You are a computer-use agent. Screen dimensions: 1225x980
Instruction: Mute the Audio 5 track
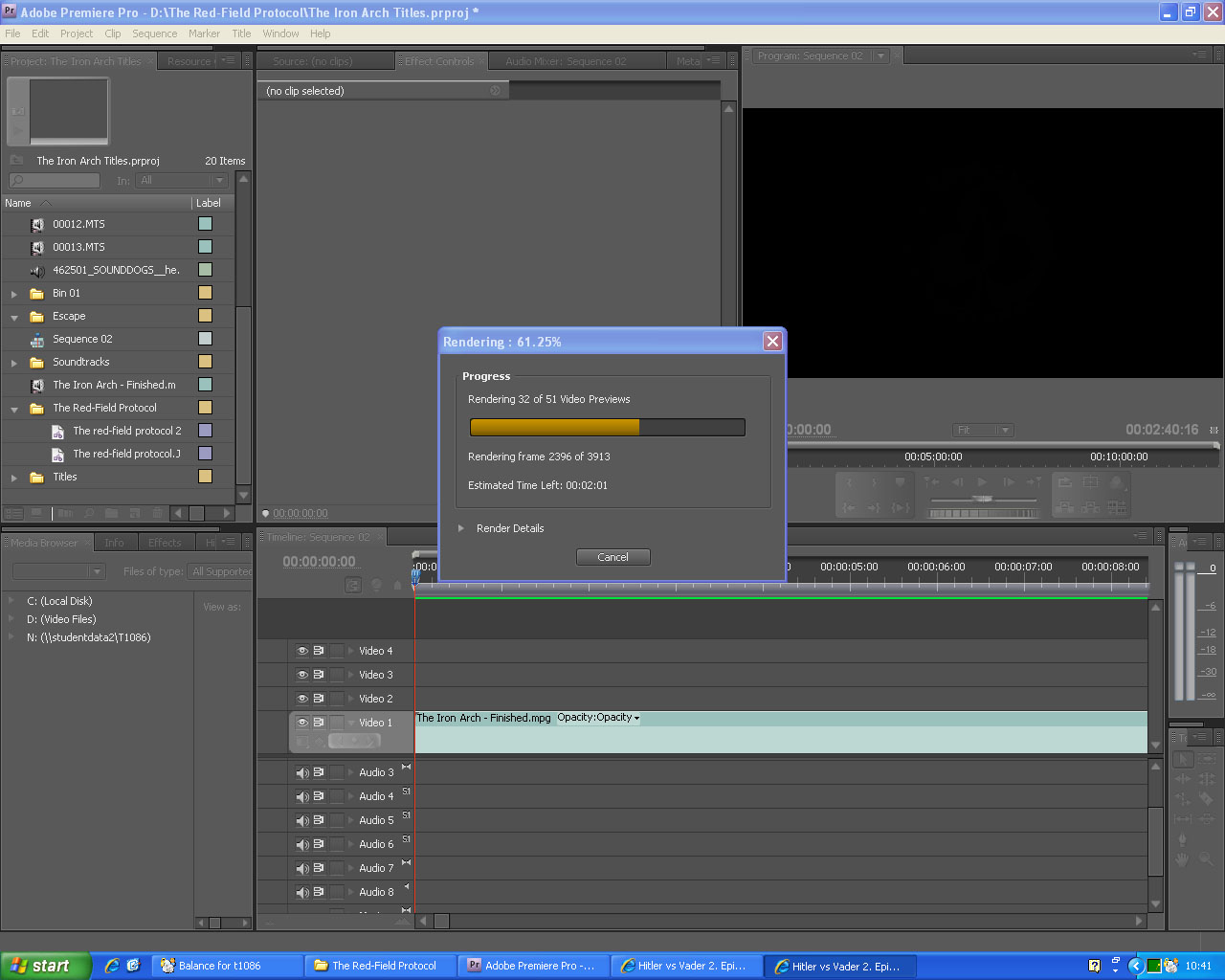[302, 820]
